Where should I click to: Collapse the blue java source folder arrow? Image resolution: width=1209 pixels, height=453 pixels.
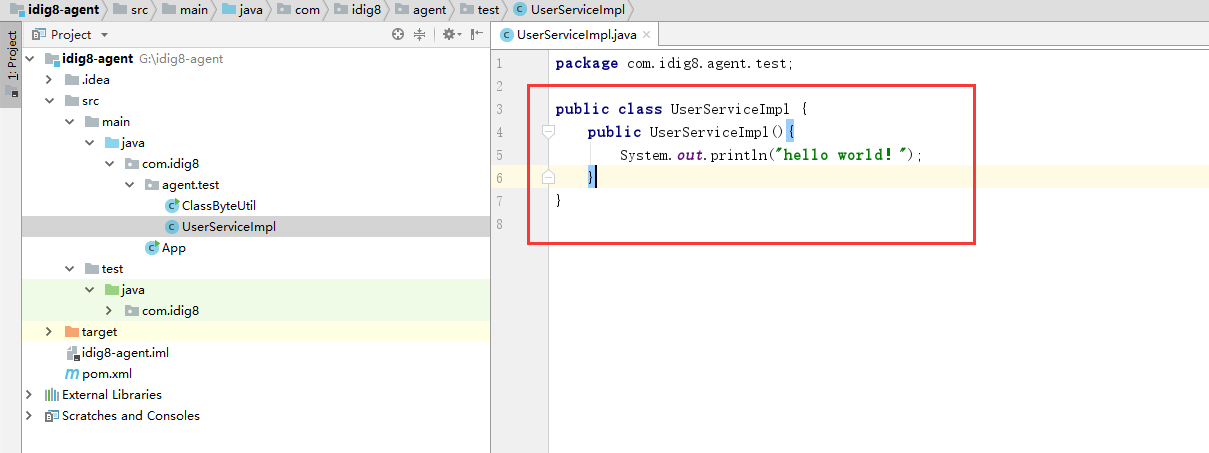click(89, 143)
